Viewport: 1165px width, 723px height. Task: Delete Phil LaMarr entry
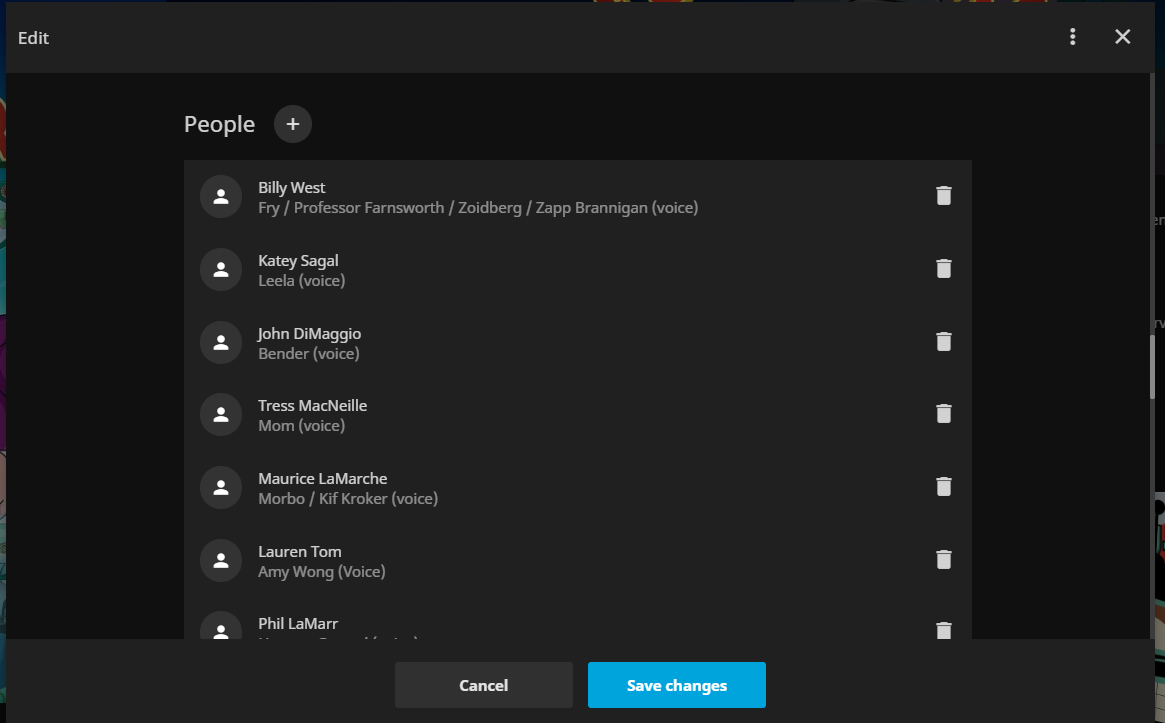click(x=943, y=630)
